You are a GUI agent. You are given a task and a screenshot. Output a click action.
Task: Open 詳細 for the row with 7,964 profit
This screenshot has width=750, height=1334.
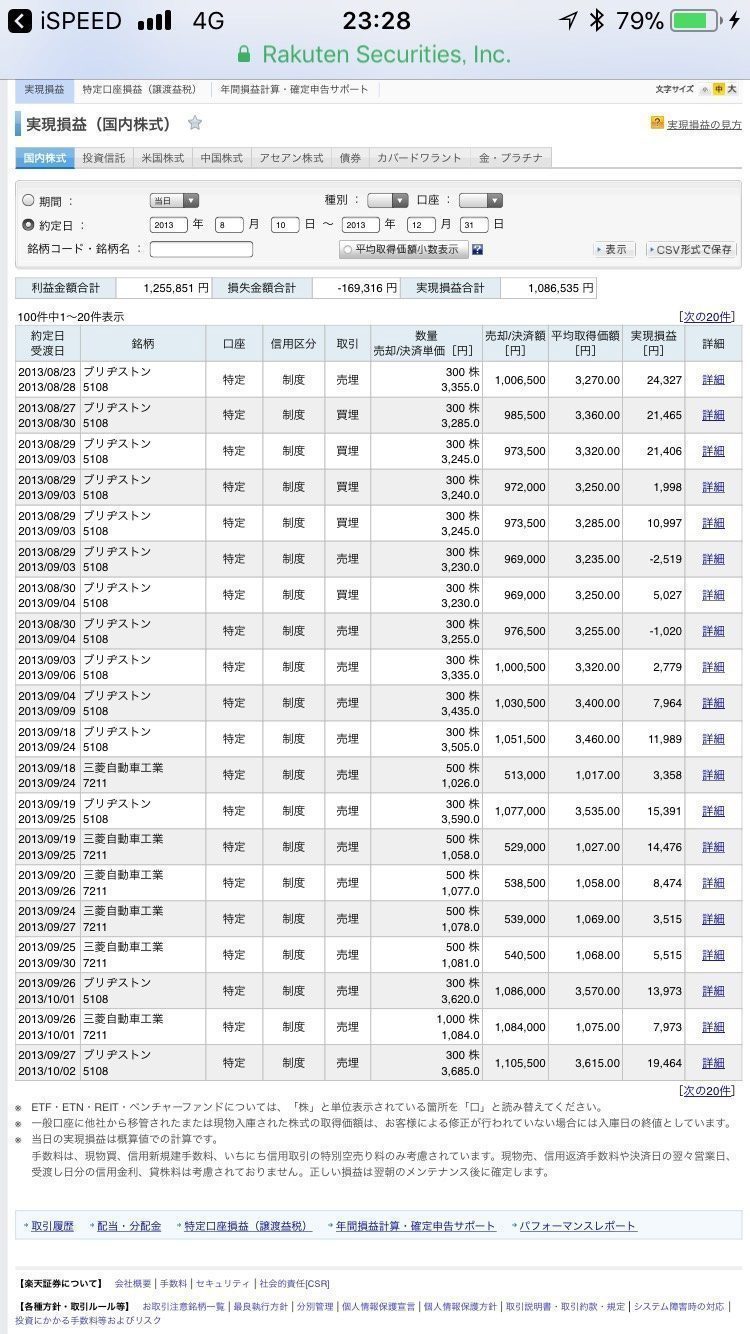pyautogui.click(x=713, y=703)
